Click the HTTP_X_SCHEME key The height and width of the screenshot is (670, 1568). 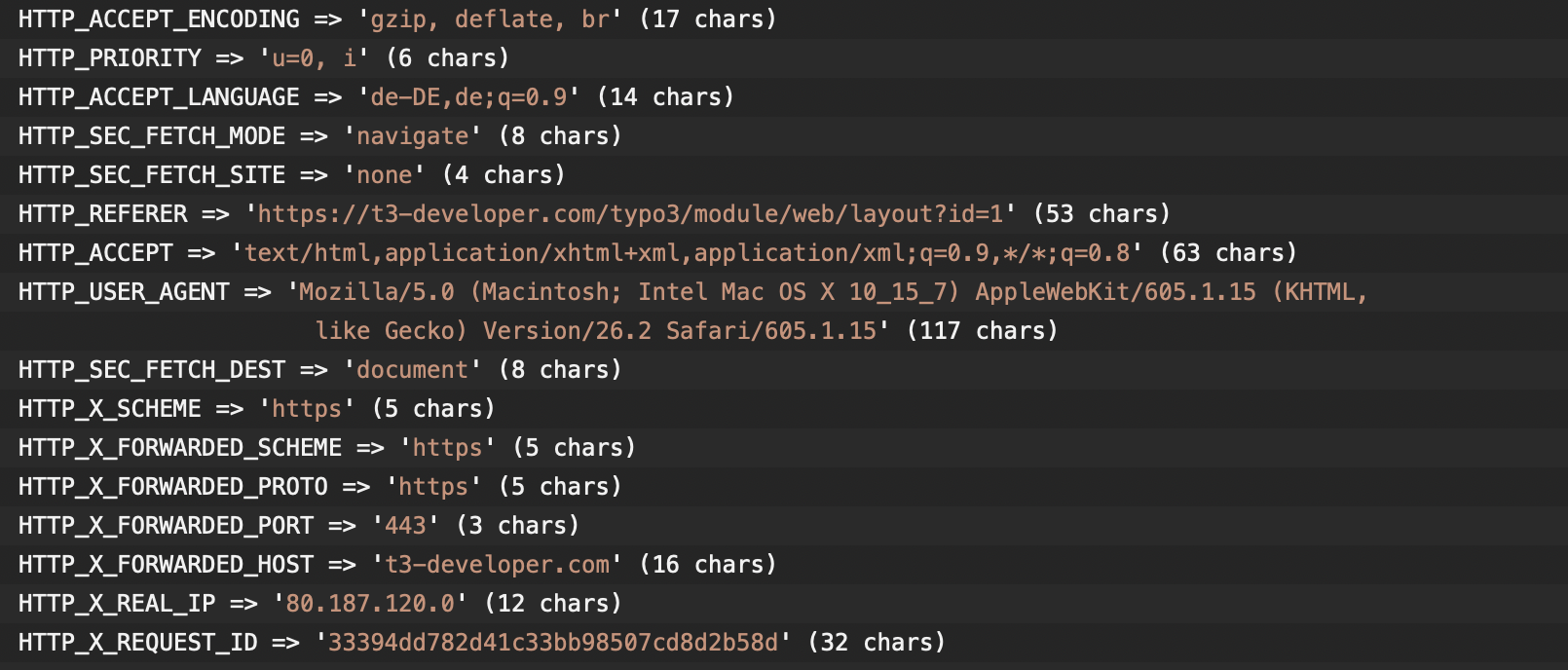point(109,409)
